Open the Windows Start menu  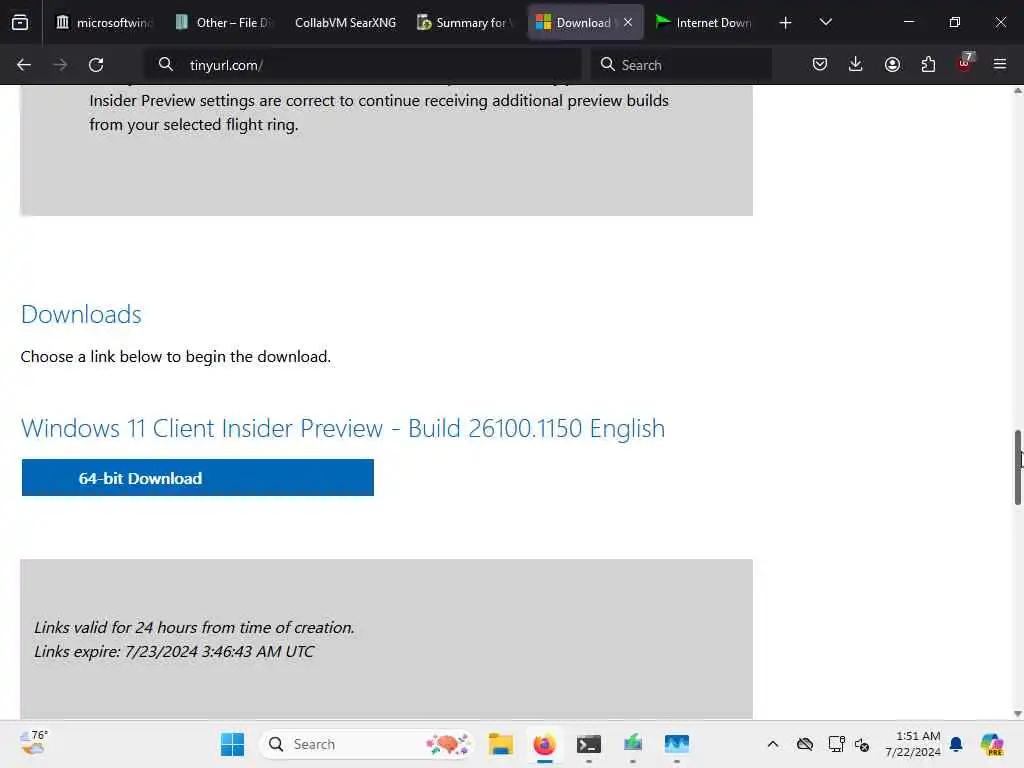tap(232, 744)
